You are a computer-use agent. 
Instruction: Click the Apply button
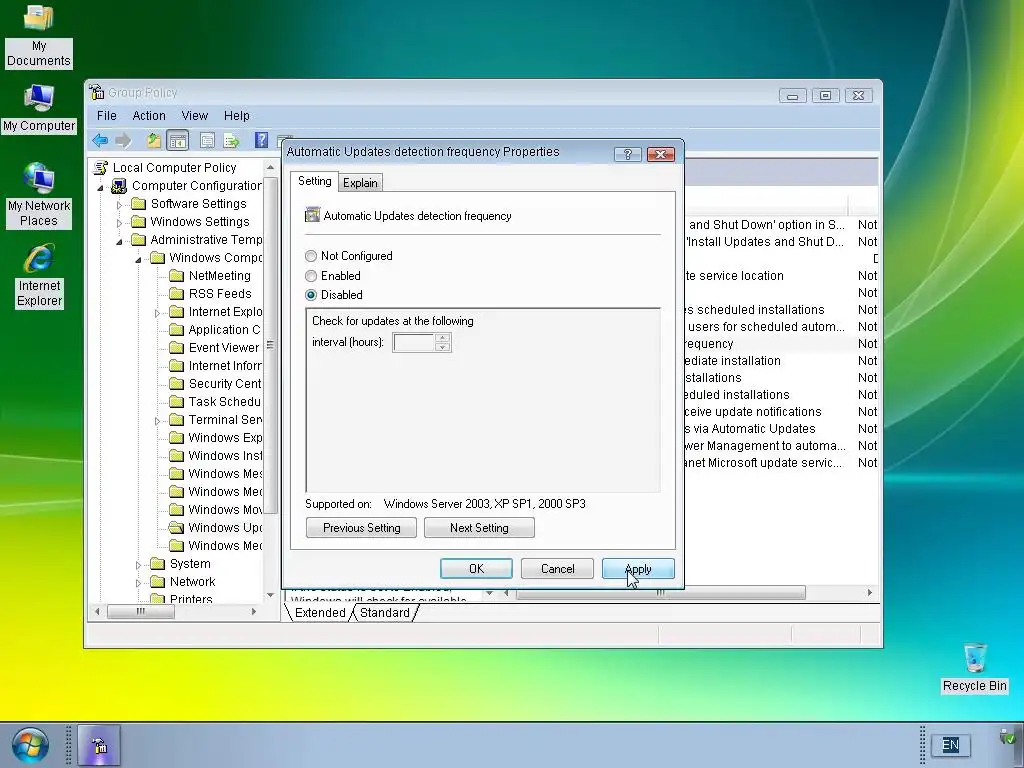tap(638, 569)
